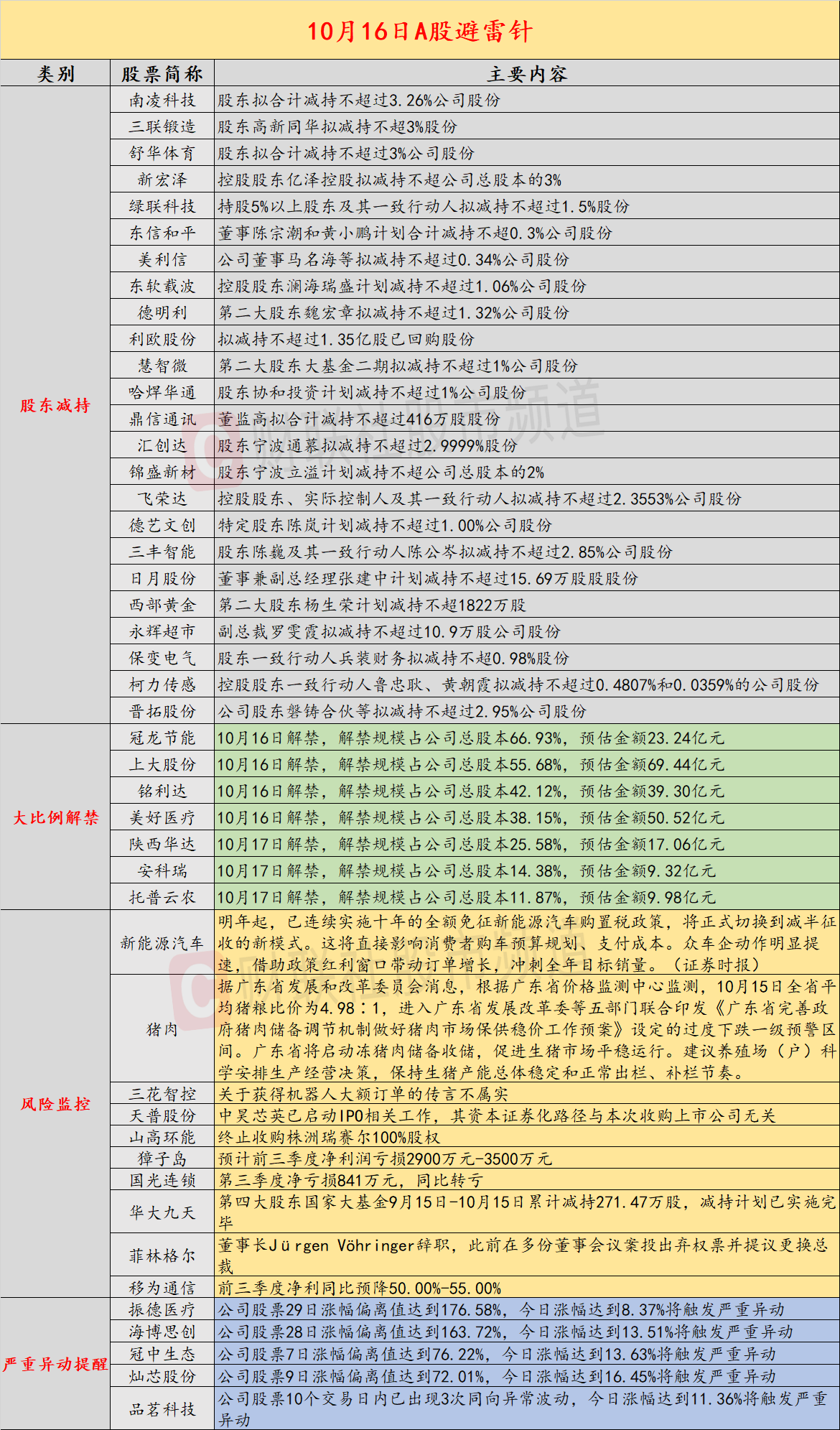Select stock name 三联锻造
This screenshot has height=1430, width=840.
click(x=162, y=126)
